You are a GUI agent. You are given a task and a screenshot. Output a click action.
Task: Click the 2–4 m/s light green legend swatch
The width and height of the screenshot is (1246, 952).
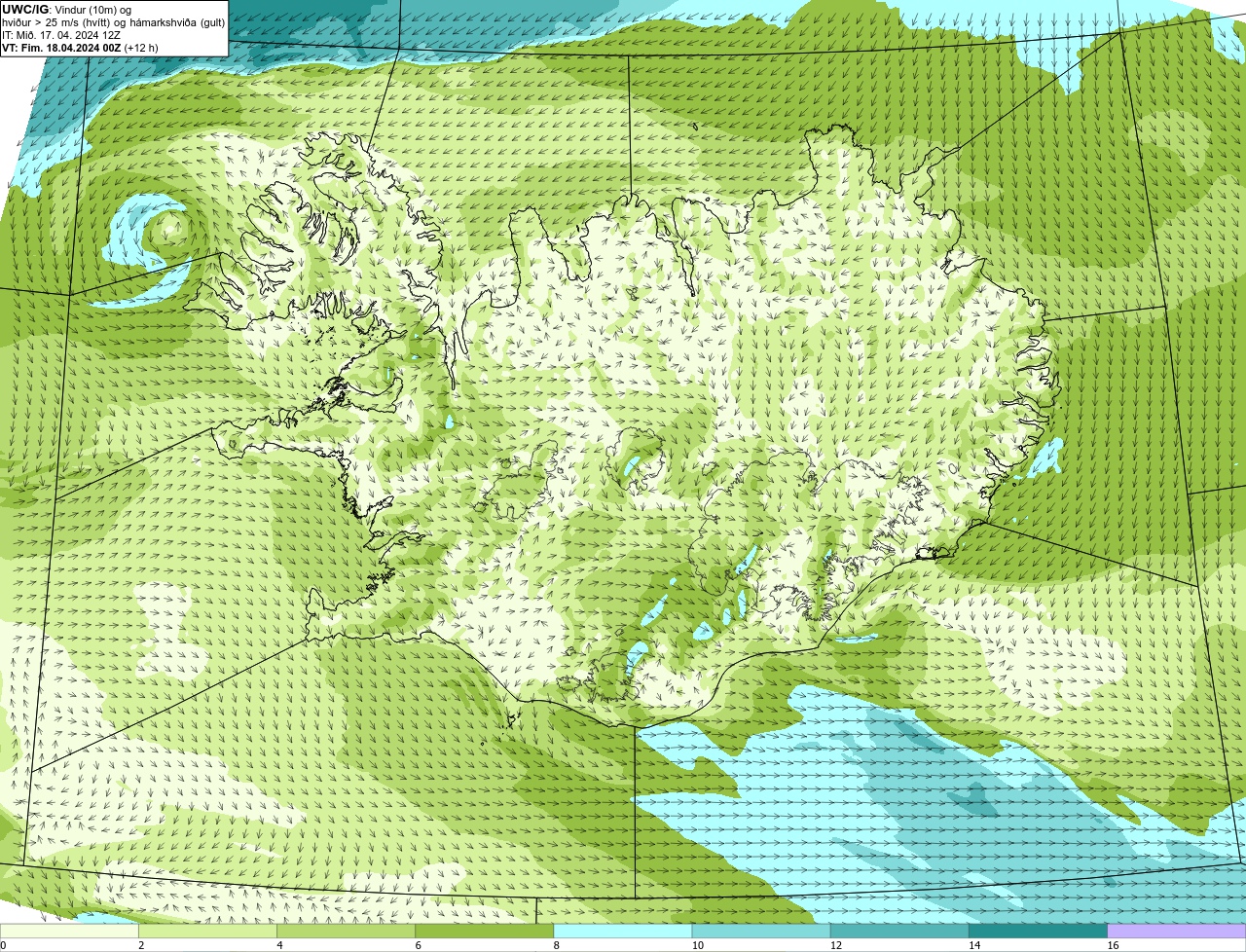(207, 932)
